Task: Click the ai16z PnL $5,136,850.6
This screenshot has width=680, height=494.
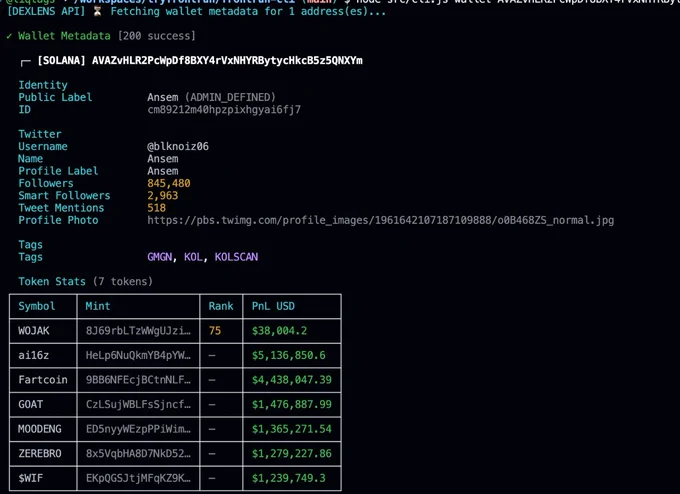Action: pos(289,355)
